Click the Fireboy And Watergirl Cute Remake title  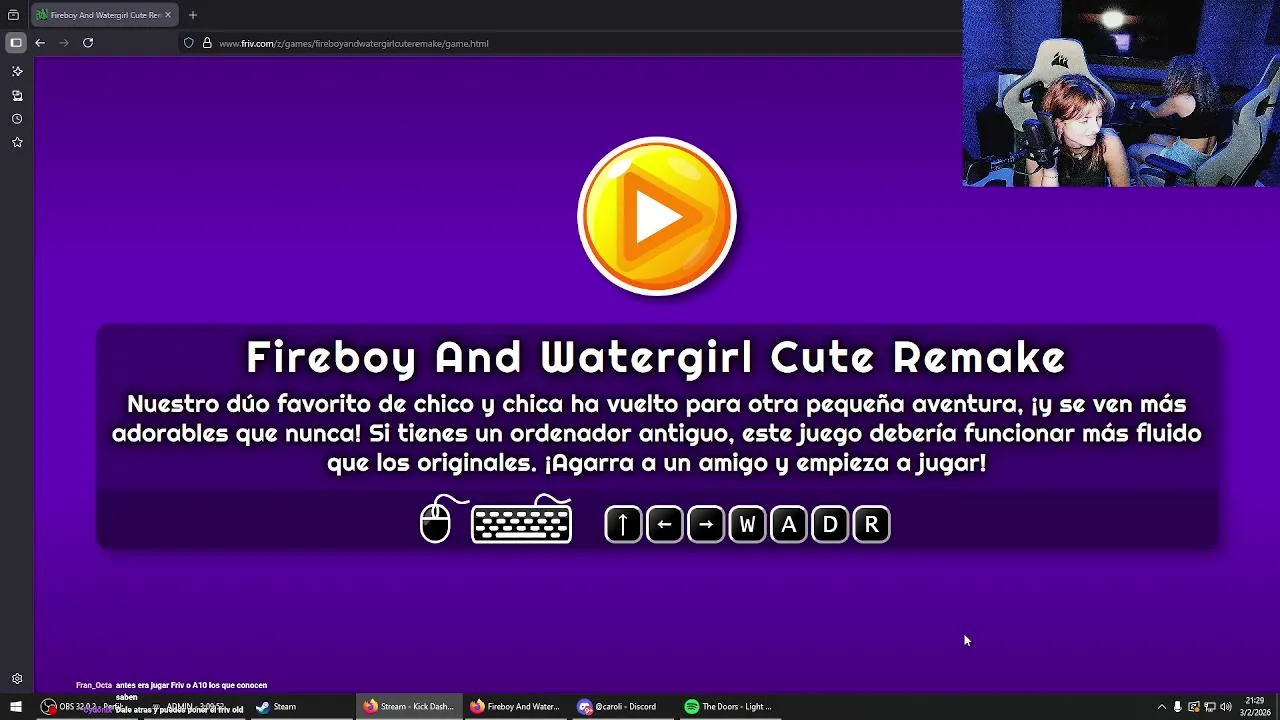tap(656, 358)
